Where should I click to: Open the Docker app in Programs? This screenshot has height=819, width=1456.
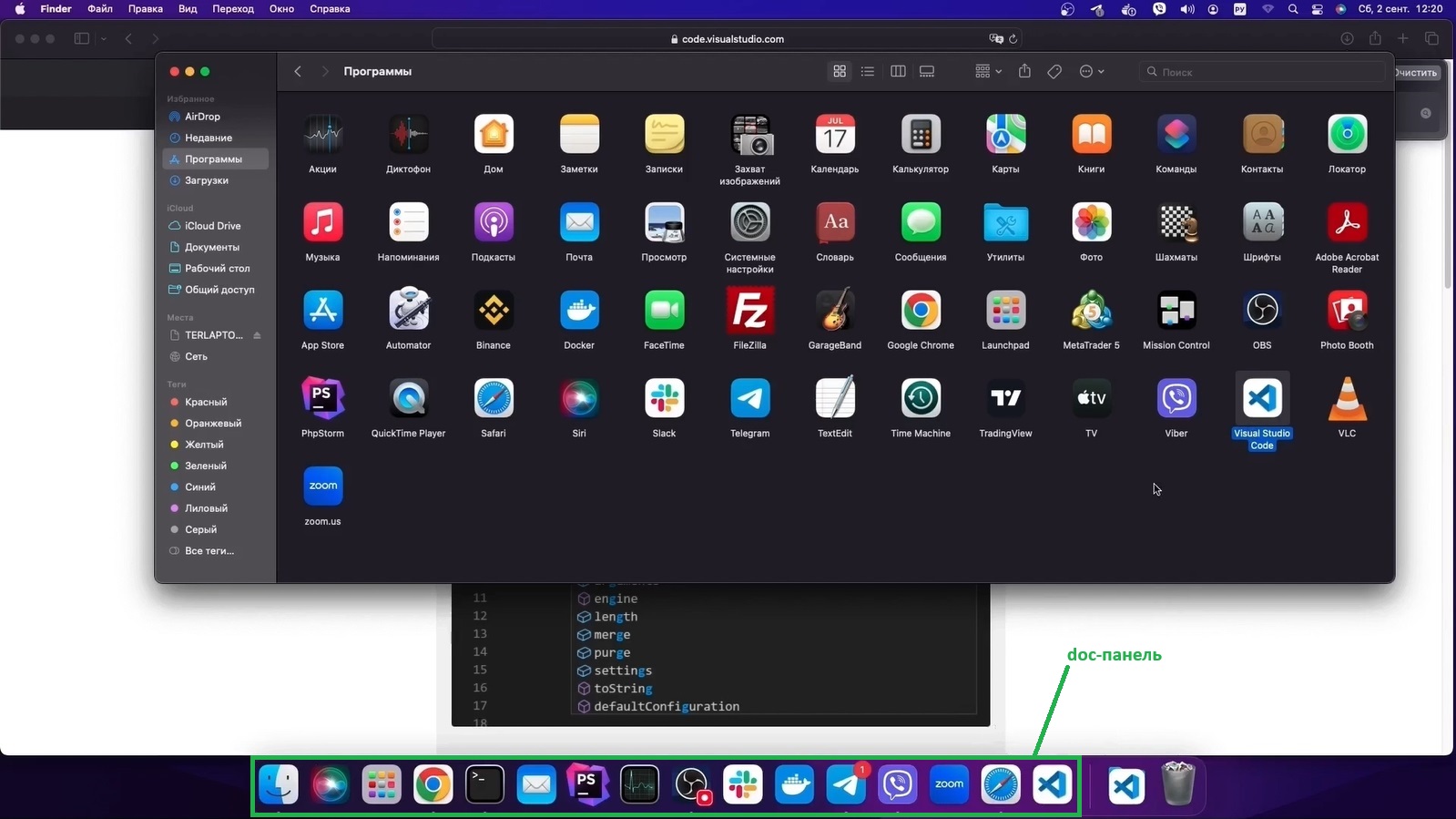point(579,311)
